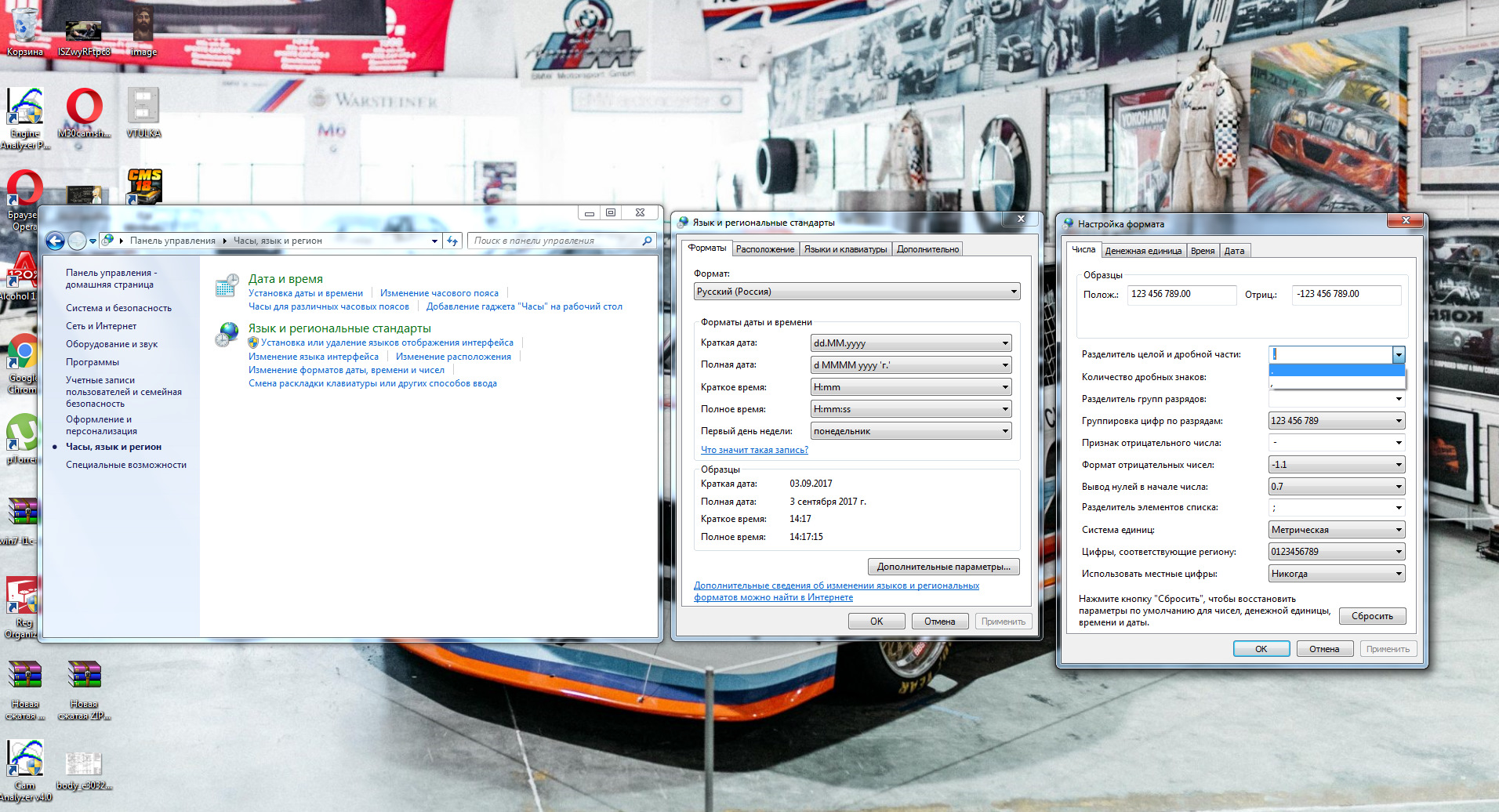Open 'Изменение языка интерфейса' link
1499x812 pixels.
[314, 357]
